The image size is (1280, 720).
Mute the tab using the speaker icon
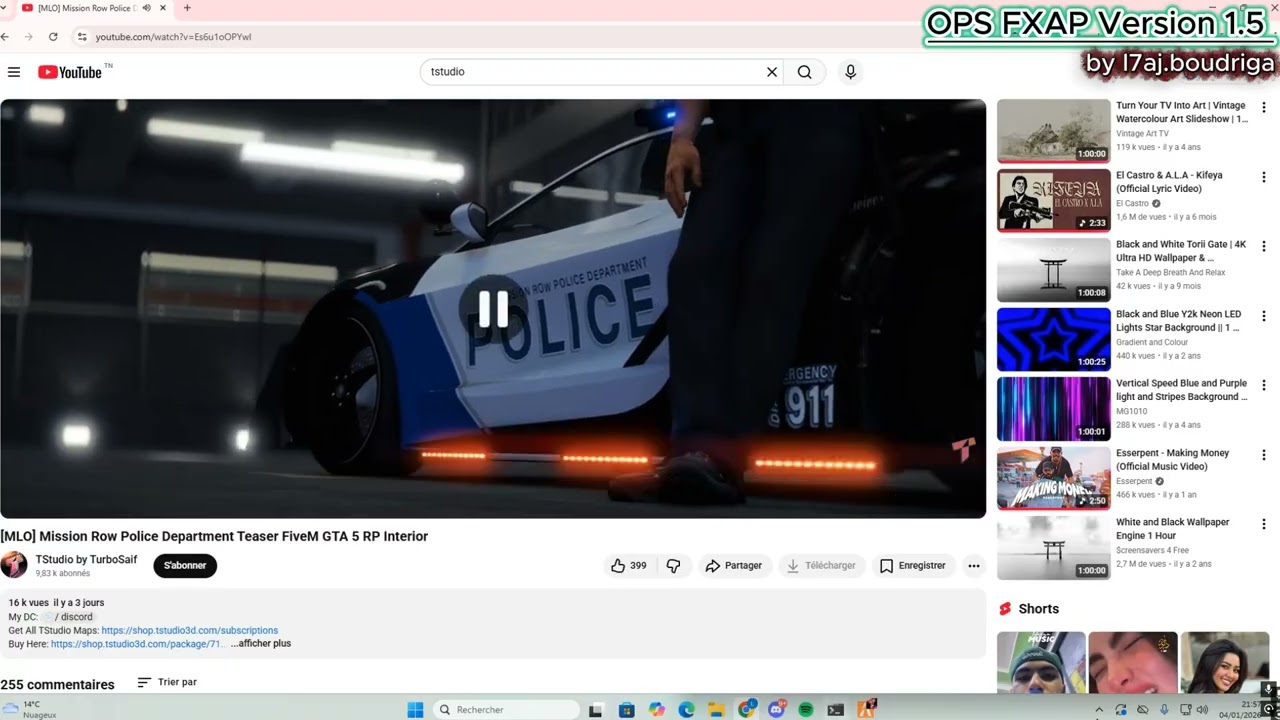click(146, 8)
